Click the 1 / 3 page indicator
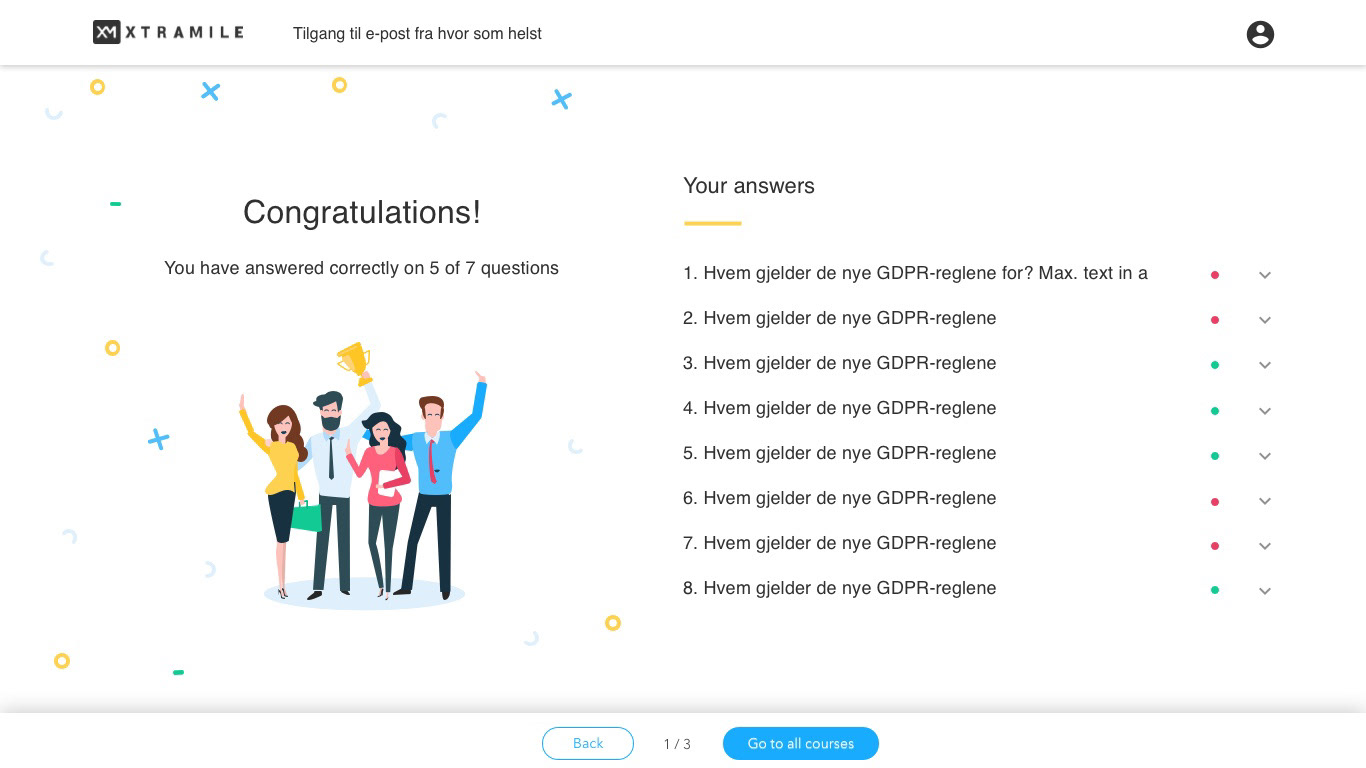Viewport: 1366px width, 768px height. point(677,744)
